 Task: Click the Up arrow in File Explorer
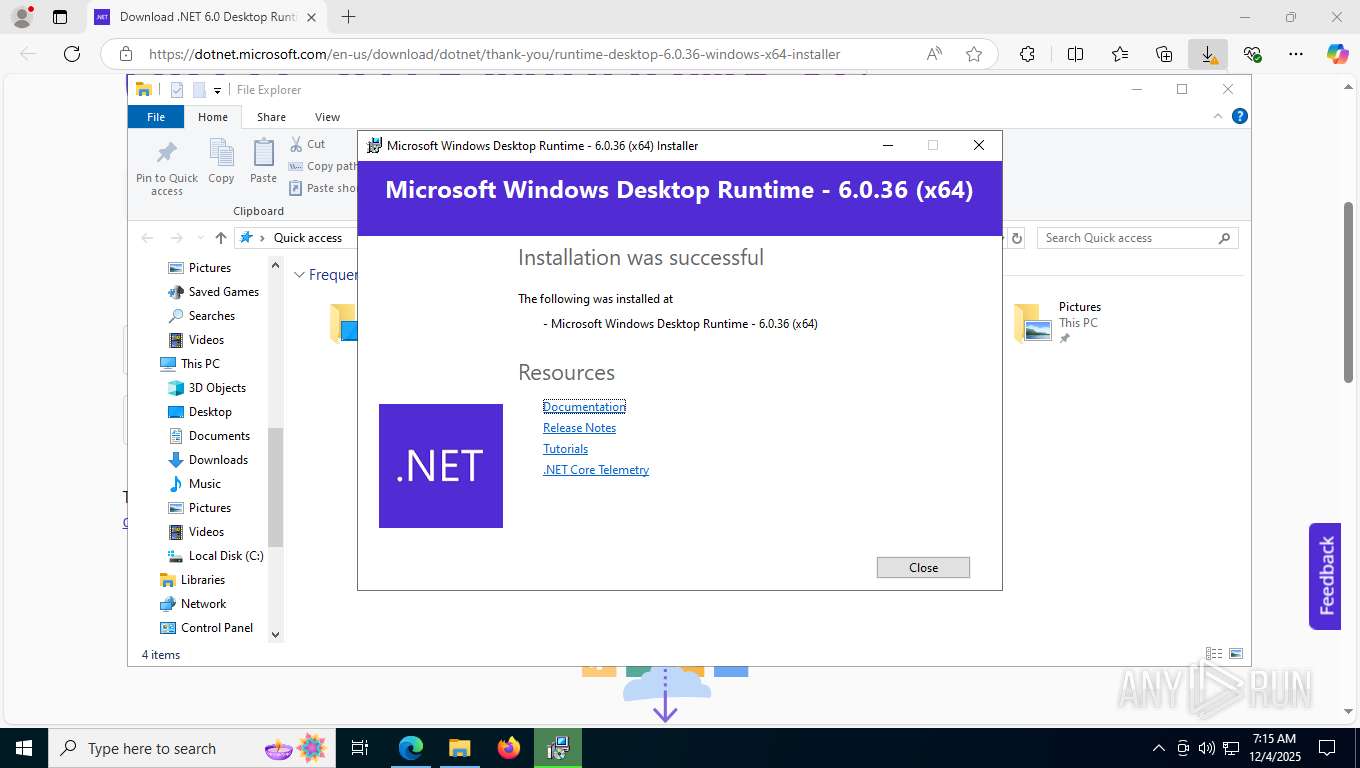(x=221, y=238)
